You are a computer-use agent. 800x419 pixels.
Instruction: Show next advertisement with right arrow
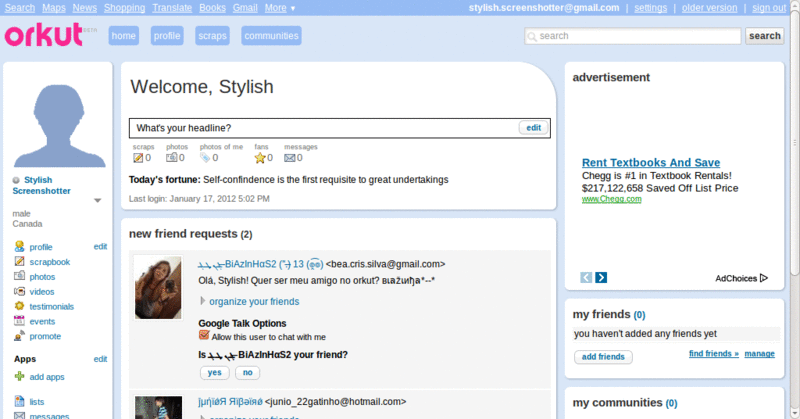(601, 278)
